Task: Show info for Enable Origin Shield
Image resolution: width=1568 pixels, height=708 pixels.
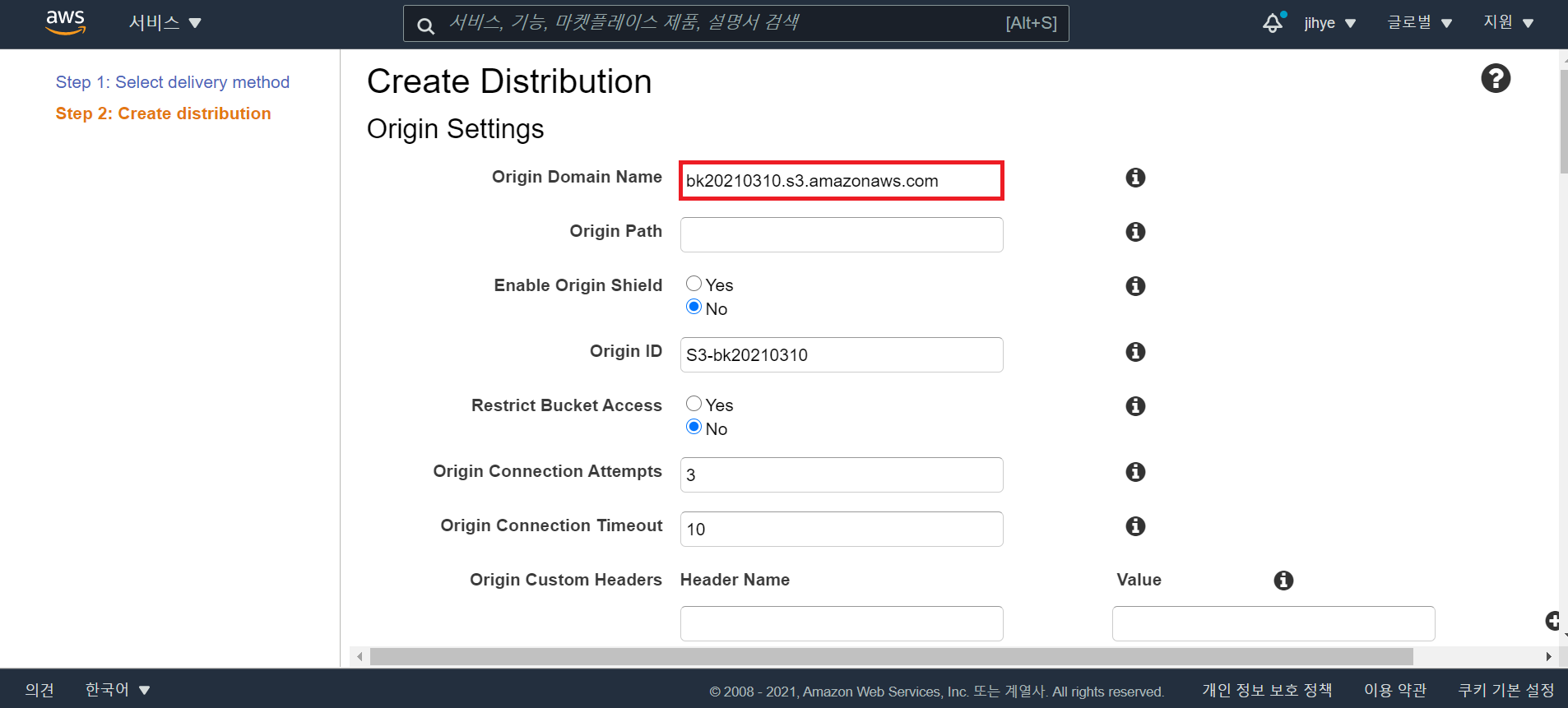Action: (x=1135, y=286)
